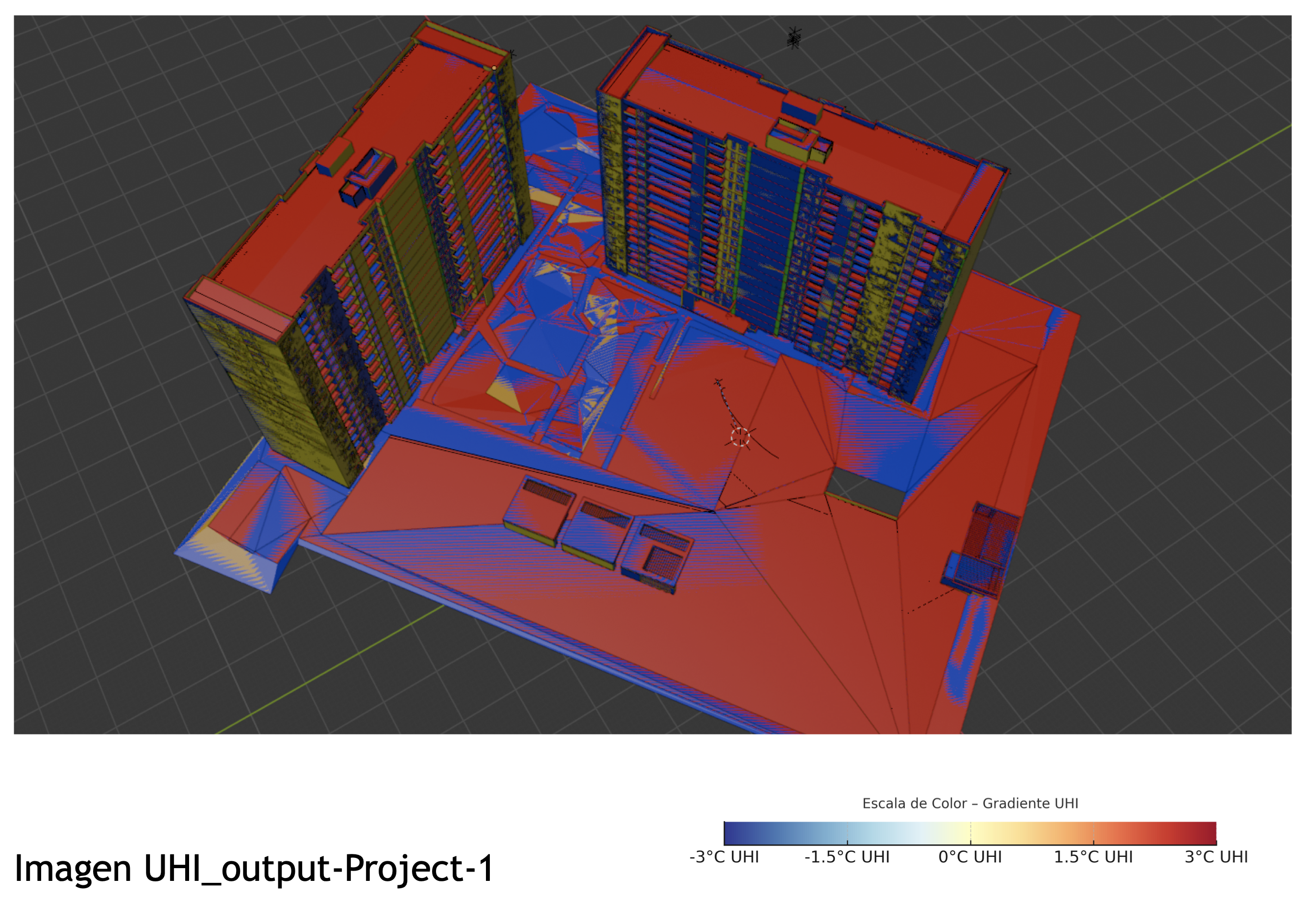1306x924 pixels.
Task: Select the "0°C UHI" scale label
Action: pos(970,857)
